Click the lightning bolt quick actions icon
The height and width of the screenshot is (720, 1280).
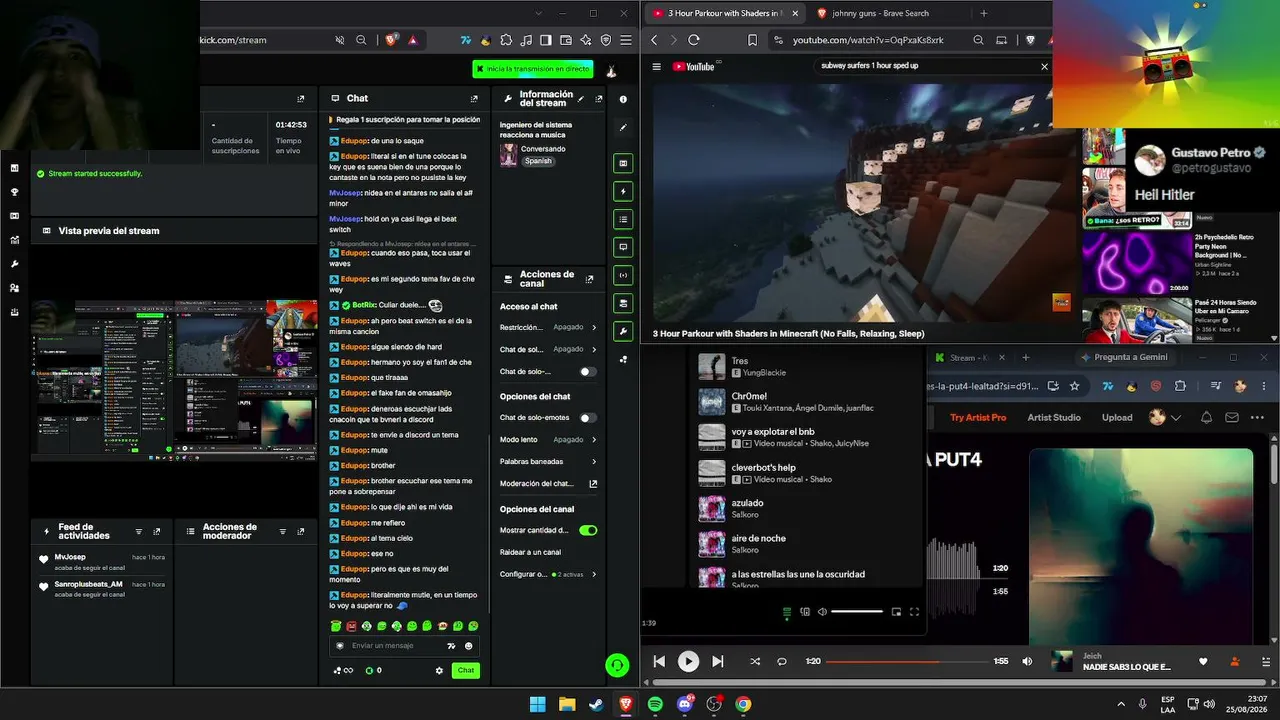click(623, 191)
